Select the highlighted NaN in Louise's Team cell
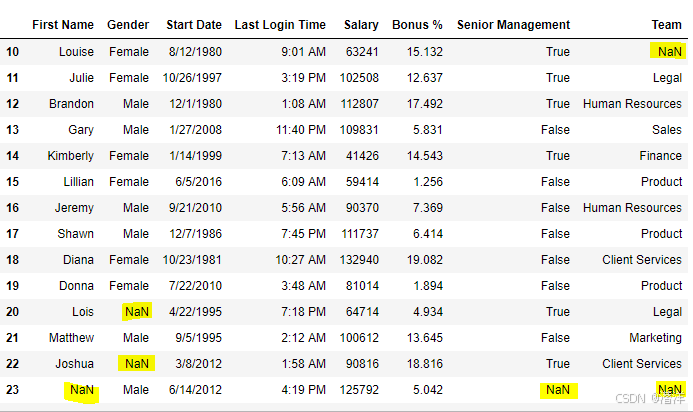The height and width of the screenshot is (412, 693). (x=669, y=51)
